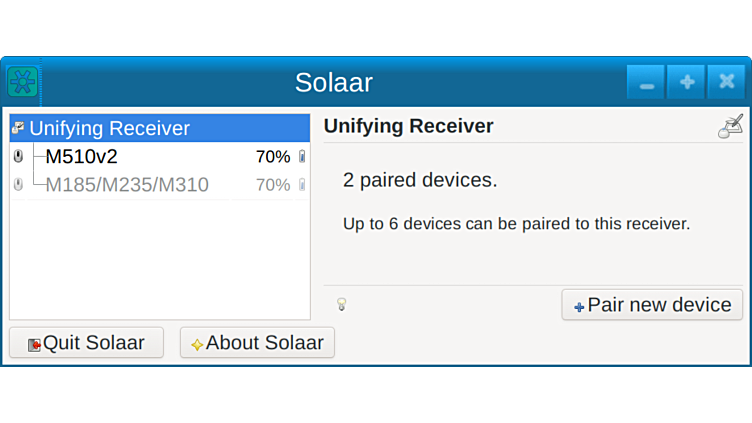
Task: Click the mouse icon beside M510v2
Action: [x=18, y=157]
